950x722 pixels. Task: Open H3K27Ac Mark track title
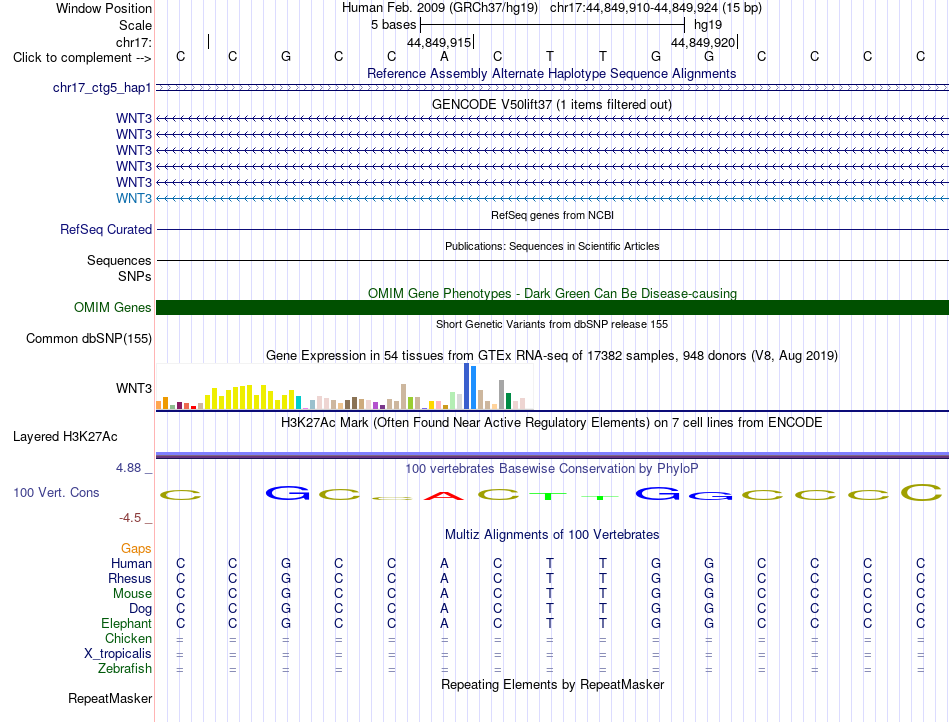point(551,422)
